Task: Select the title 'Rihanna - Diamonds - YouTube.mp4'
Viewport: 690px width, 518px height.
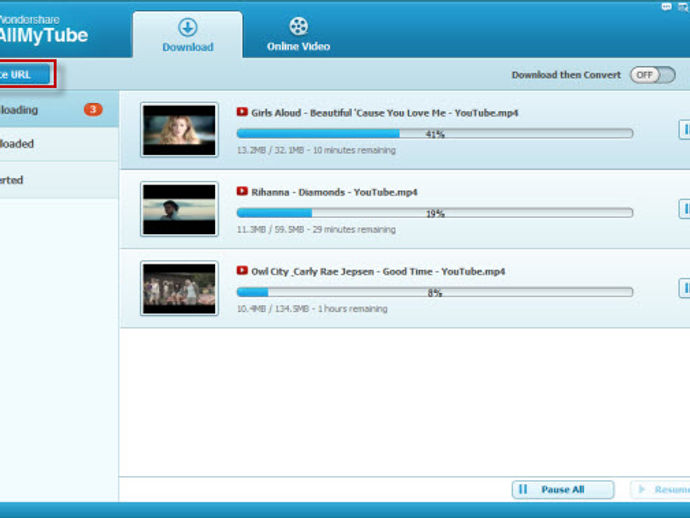Action: click(x=334, y=192)
